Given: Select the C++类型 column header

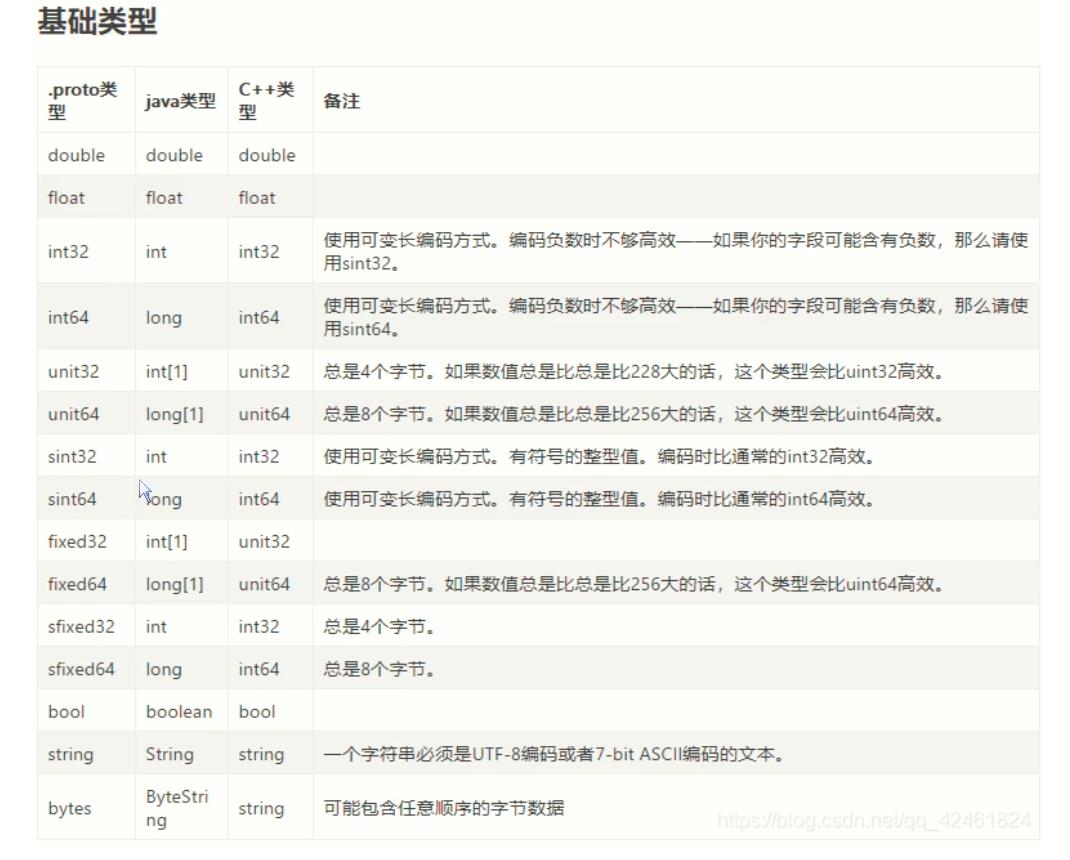Looking at the screenshot, I should (264, 98).
